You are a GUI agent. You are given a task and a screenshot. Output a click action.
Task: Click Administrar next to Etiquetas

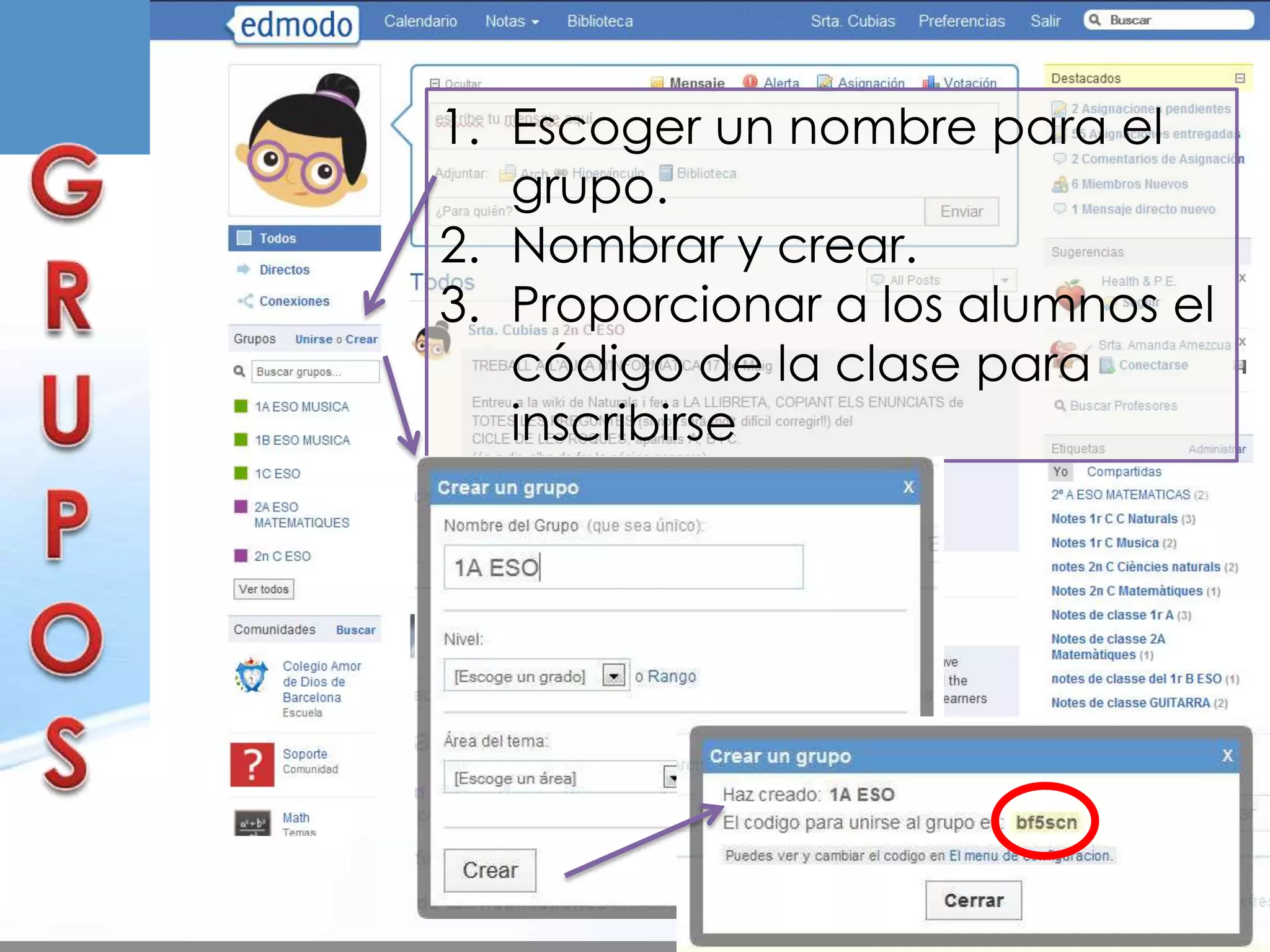coord(1217,449)
